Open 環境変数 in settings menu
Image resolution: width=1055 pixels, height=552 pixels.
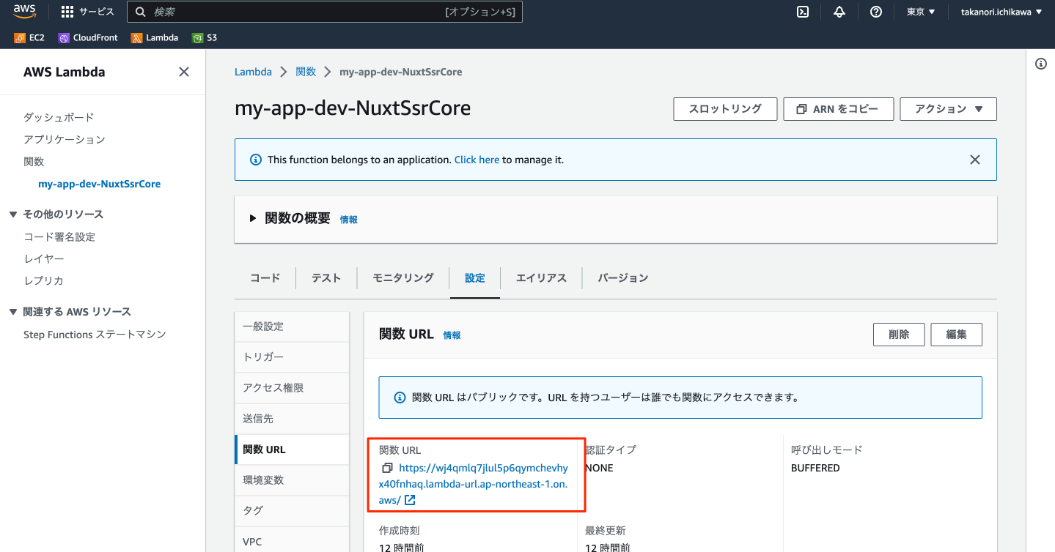tap(292, 480)
